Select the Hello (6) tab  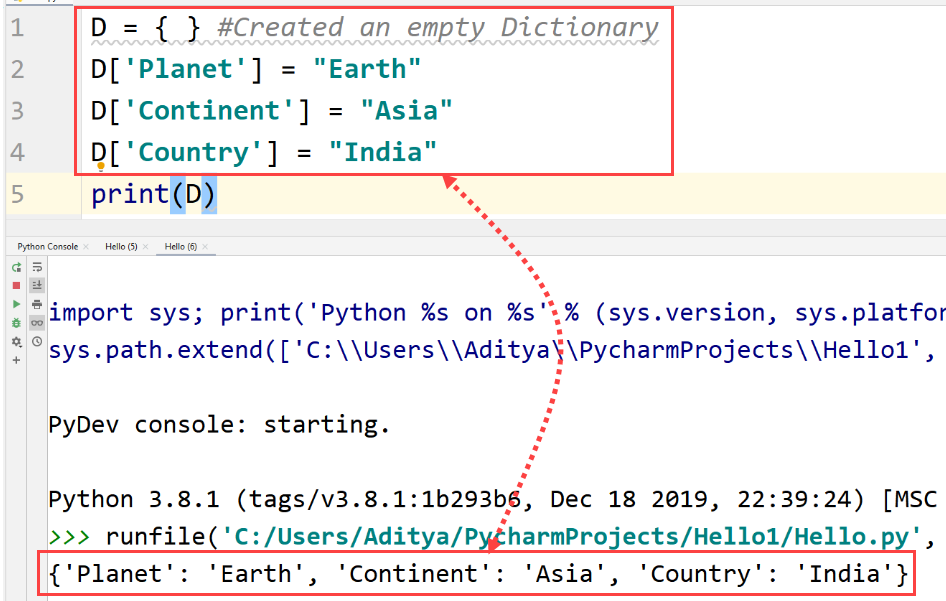click(x=181, y=246)
